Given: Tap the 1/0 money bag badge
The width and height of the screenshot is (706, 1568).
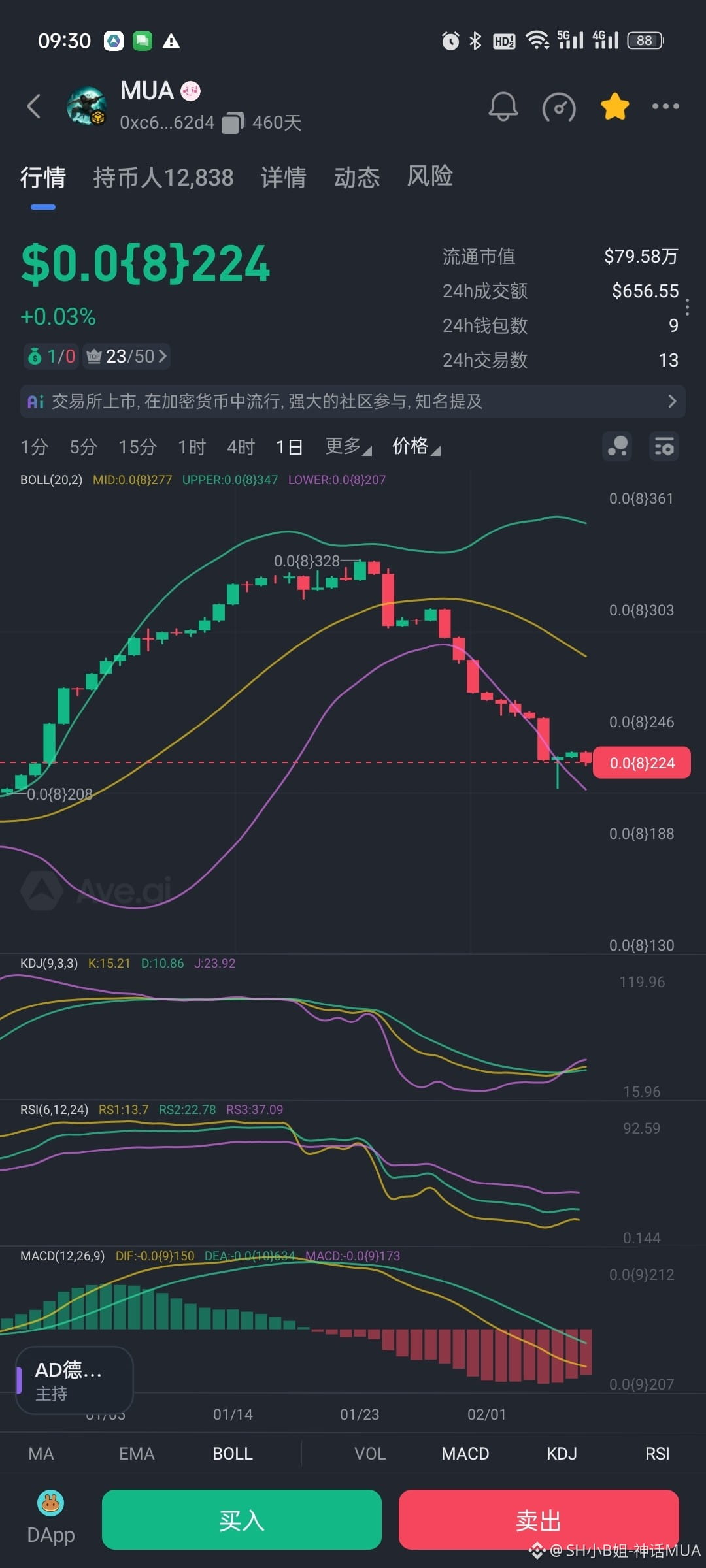Looking at the screenshot, I should (51, 356).
